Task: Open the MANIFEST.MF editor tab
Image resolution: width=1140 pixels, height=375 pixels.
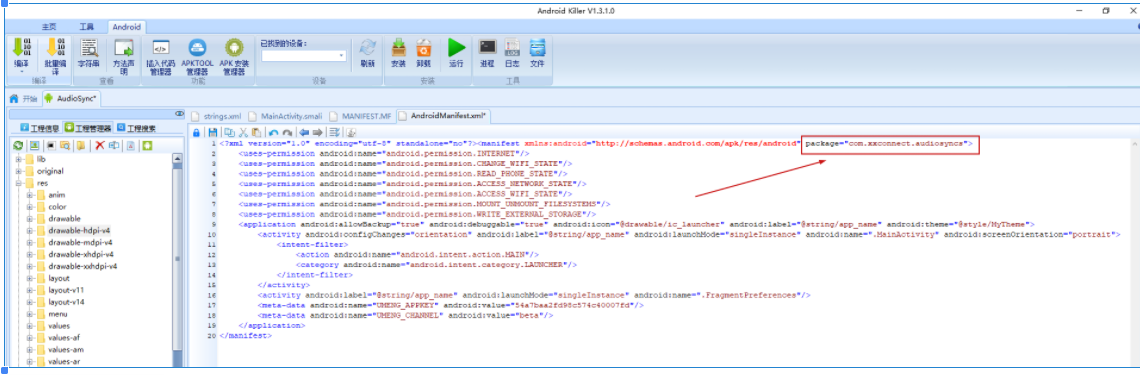Action: [x=360, y=116]
